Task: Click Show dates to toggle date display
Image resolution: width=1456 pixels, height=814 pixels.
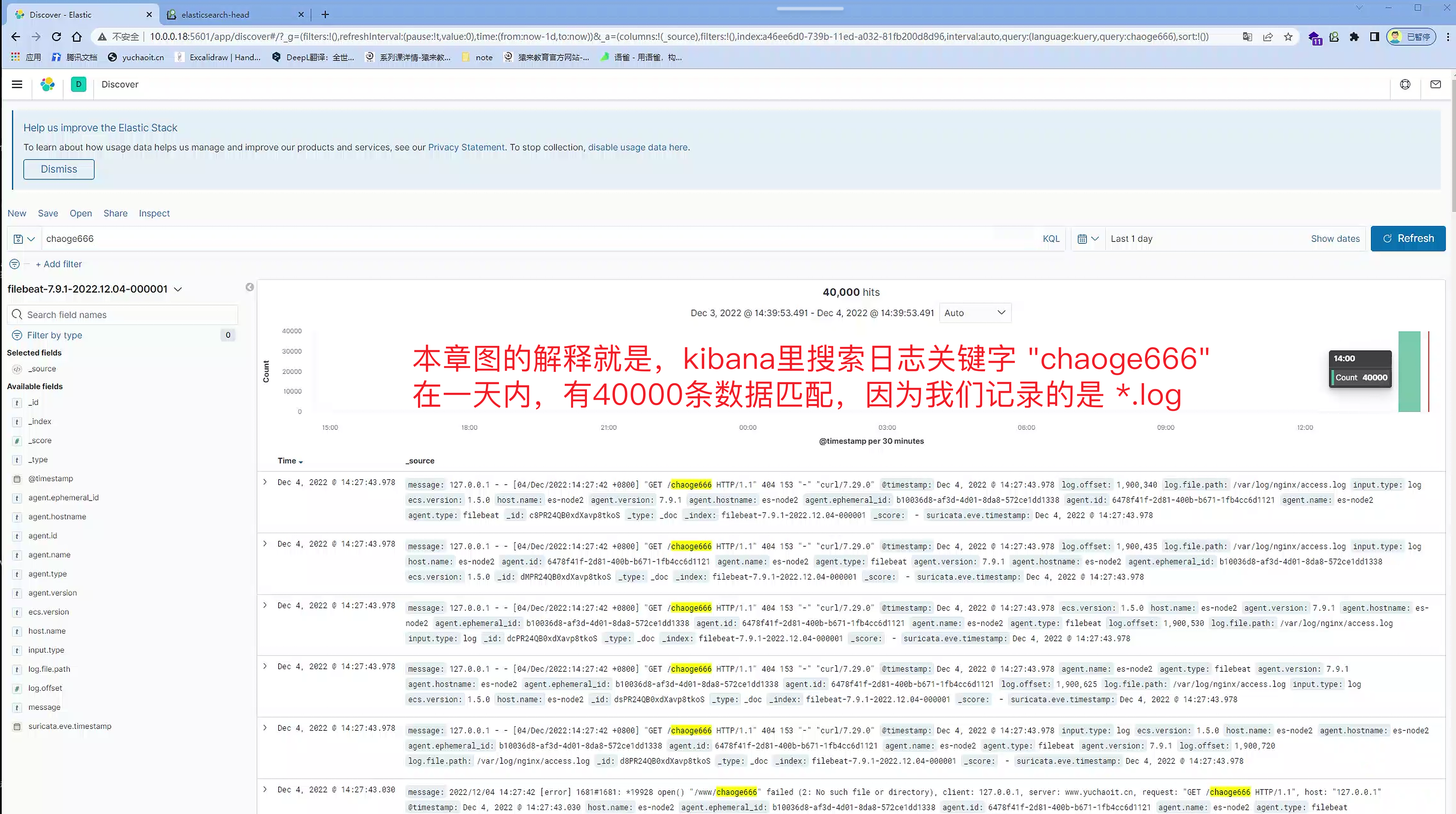Action: coord(1335,239)
